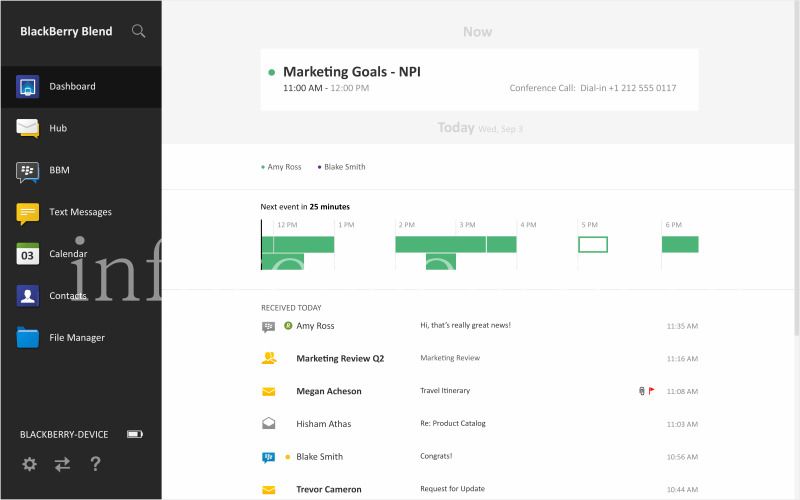
Task: Click the BBM icon beside Amy Ross
Action: coord(268,327)
